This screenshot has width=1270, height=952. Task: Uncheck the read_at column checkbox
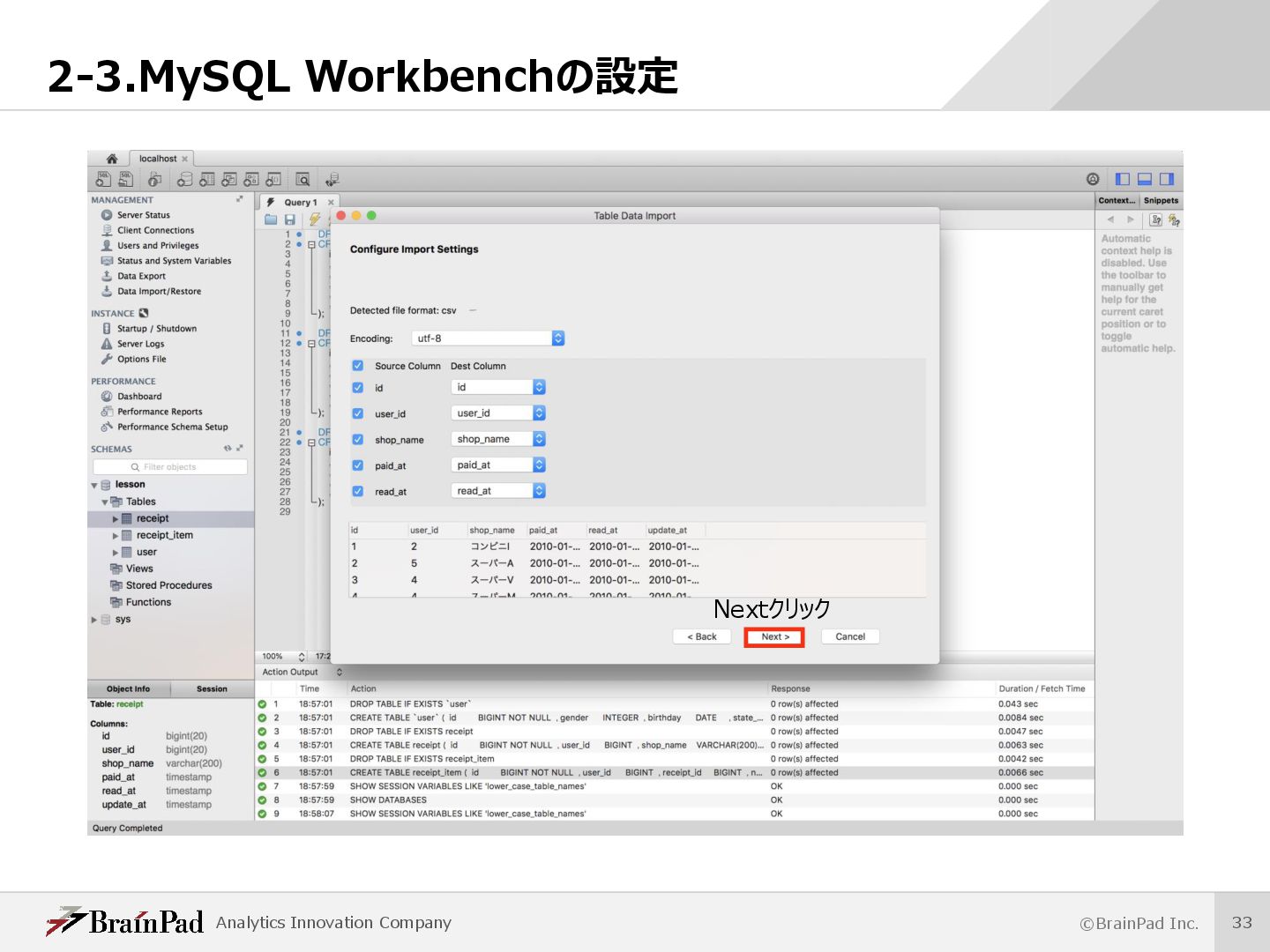click(x=358, y=491)
